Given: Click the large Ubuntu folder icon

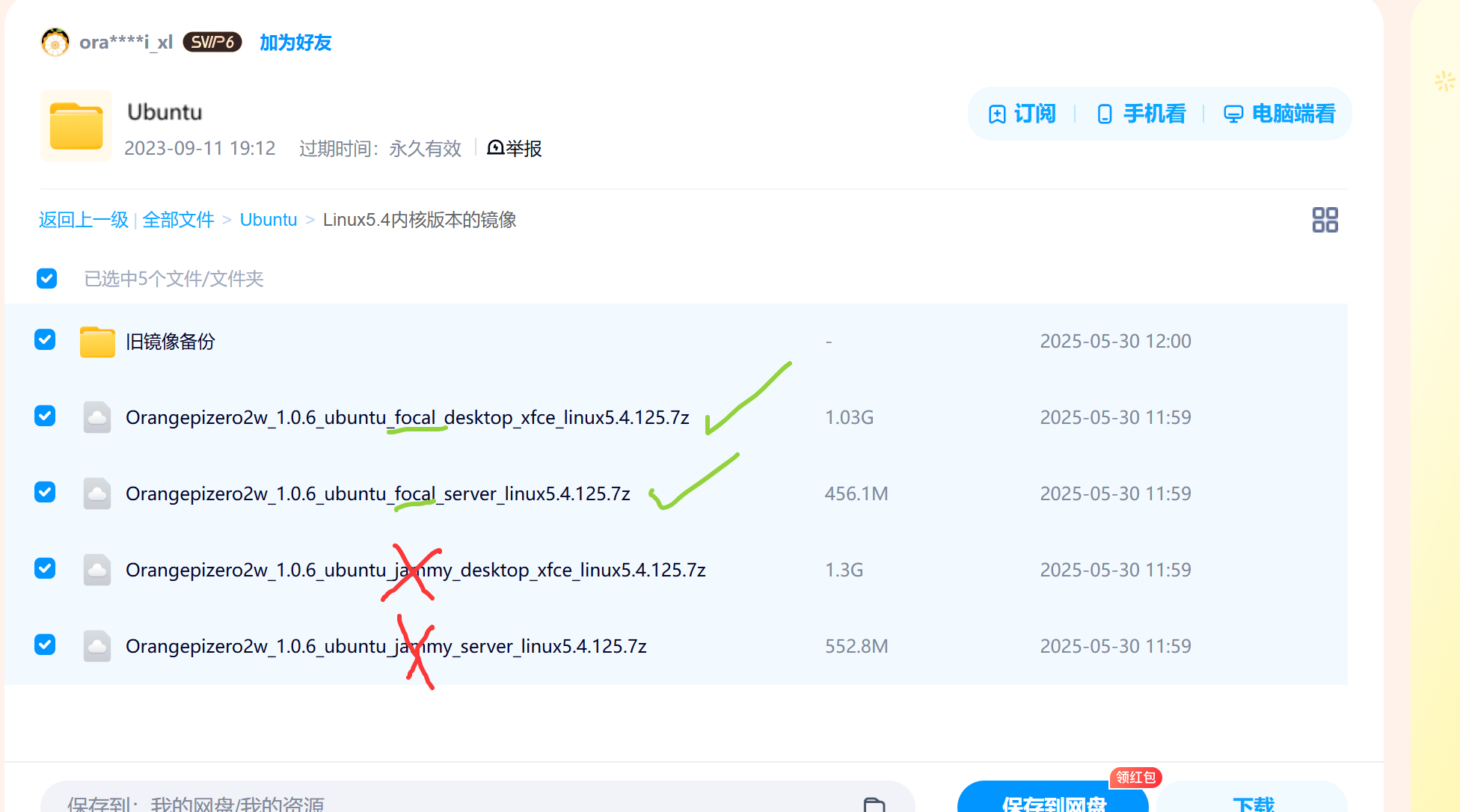Looking at the screenshot, I should point(76,126).
